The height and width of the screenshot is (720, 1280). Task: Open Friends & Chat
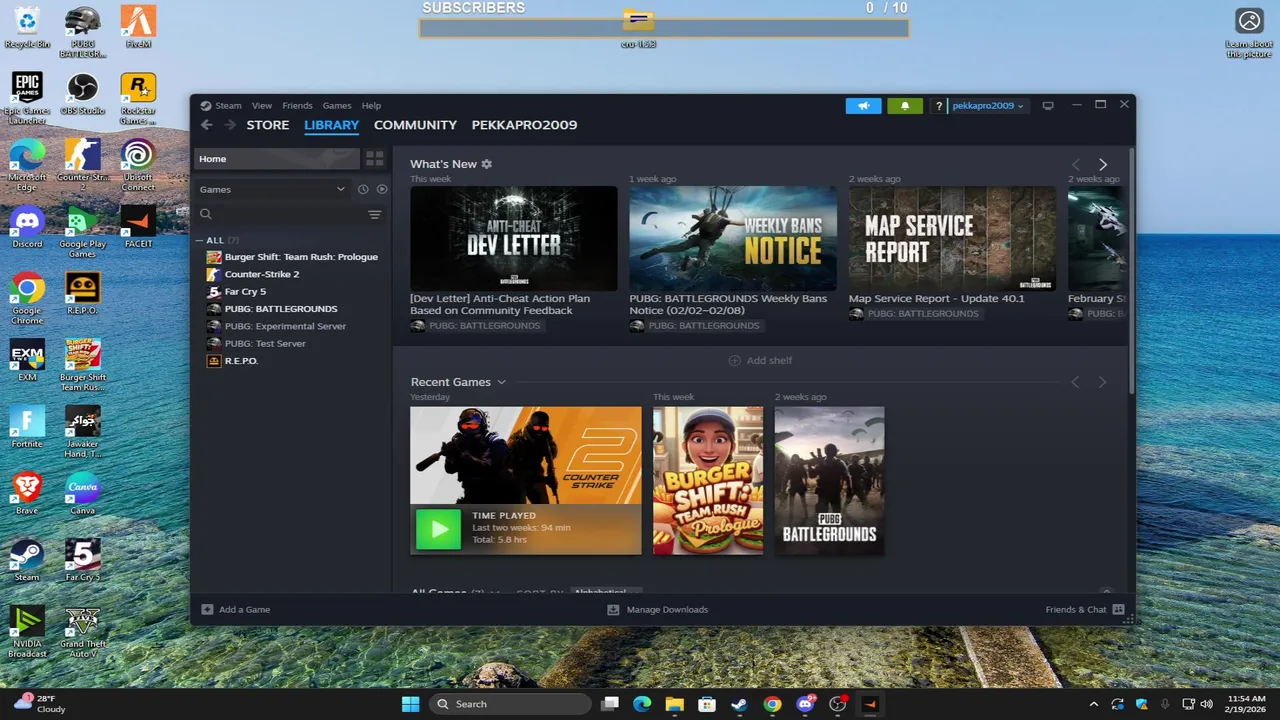pos(1085,609)
